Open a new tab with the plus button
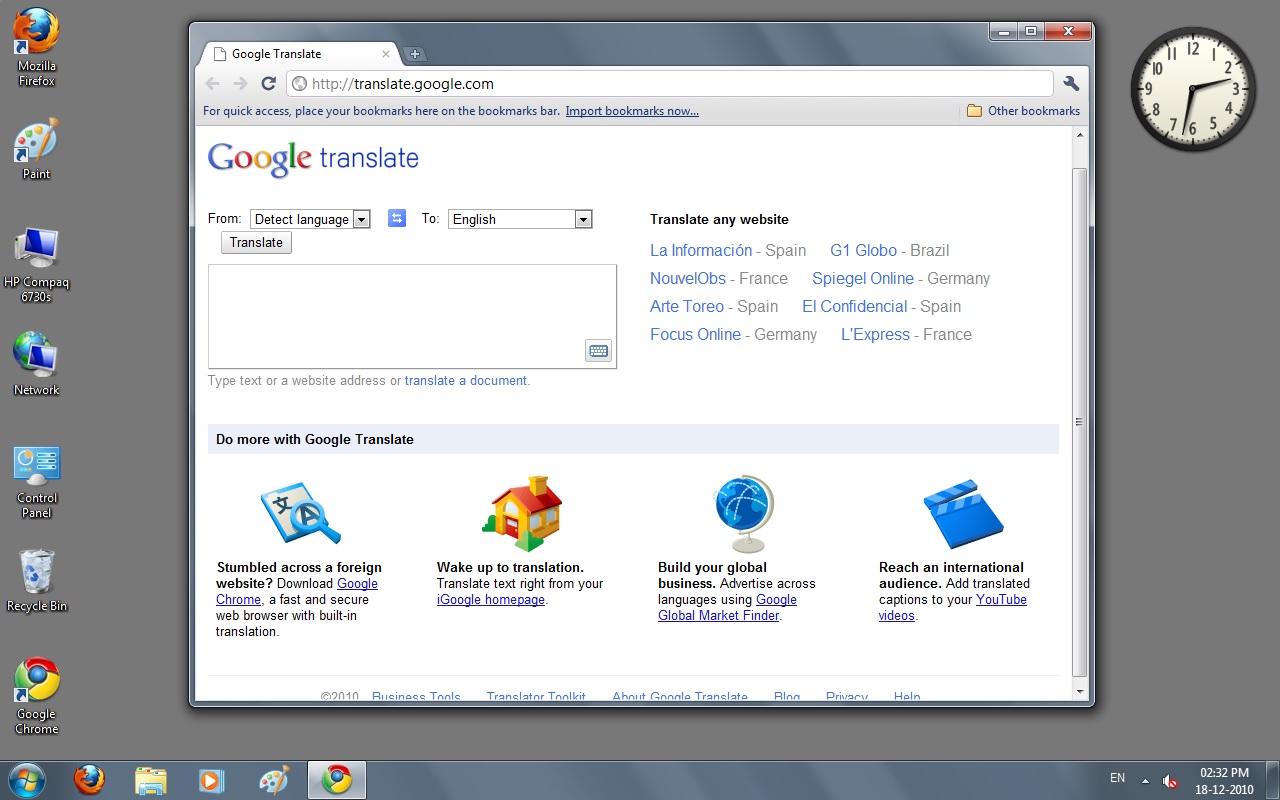The height and width of the screenshot is (800, 1280). (415, 54)
